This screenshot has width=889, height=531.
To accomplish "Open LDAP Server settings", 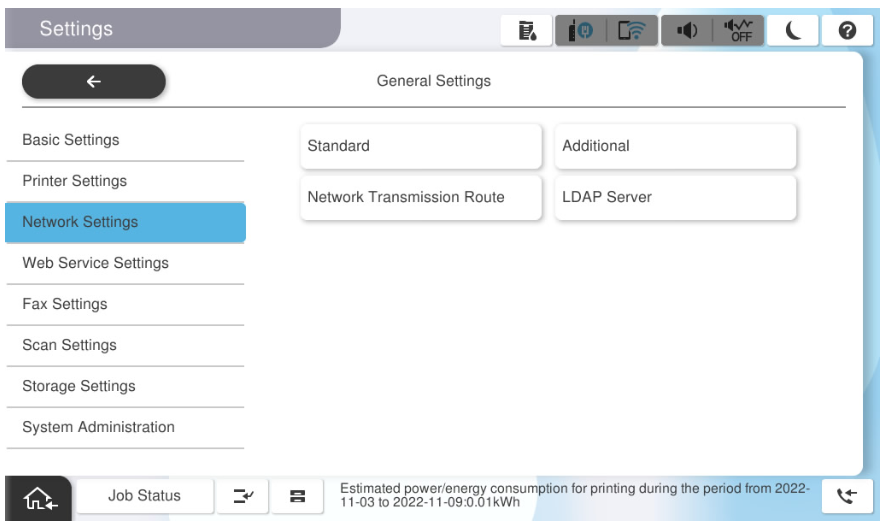I will [675, 198].
